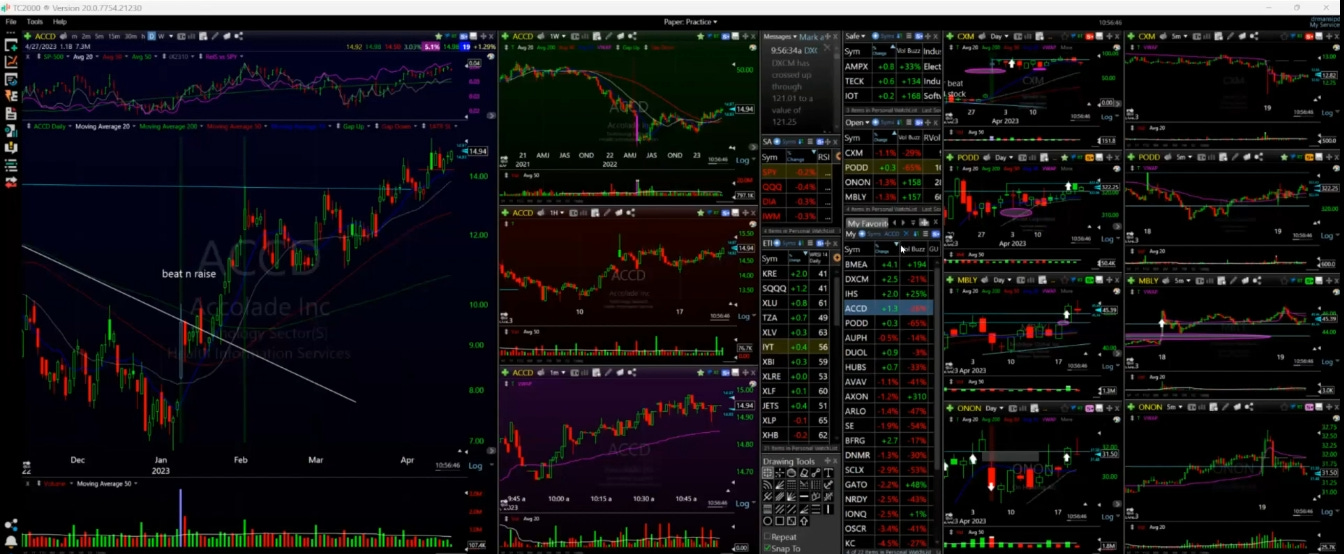
Task: Set ACCD main chart to 15m timeframe
Action: [113, 37]
